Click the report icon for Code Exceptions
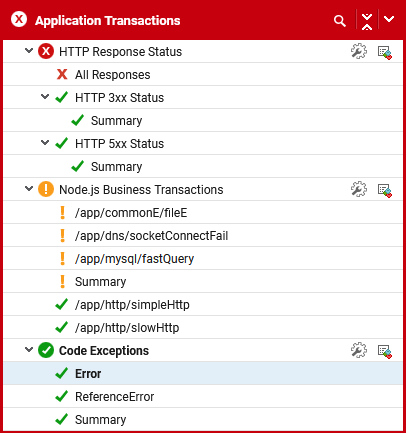Image resolution: width=406 pixels, height=433 pixels. [385, 351]
